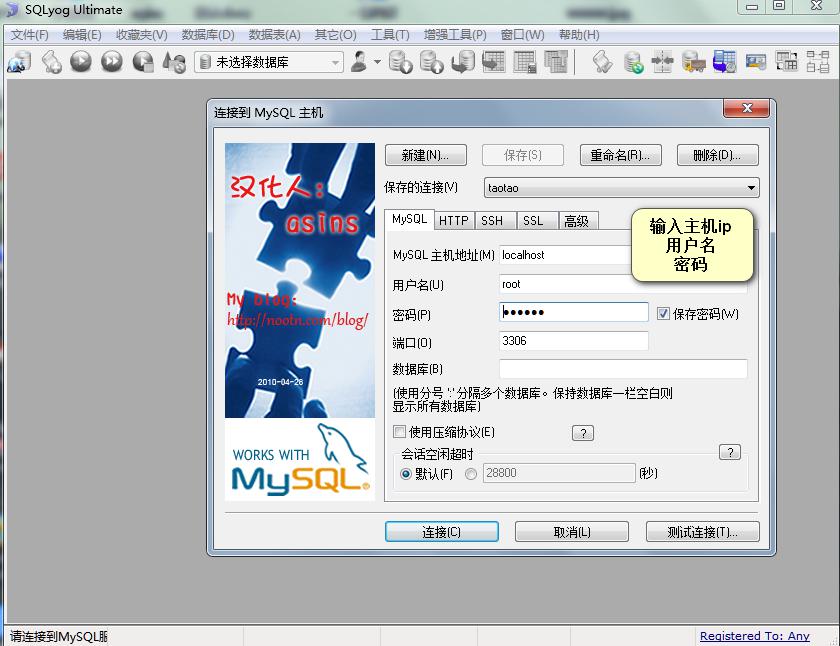
Task: Select the custom timeout radio button
Action: 471,474
